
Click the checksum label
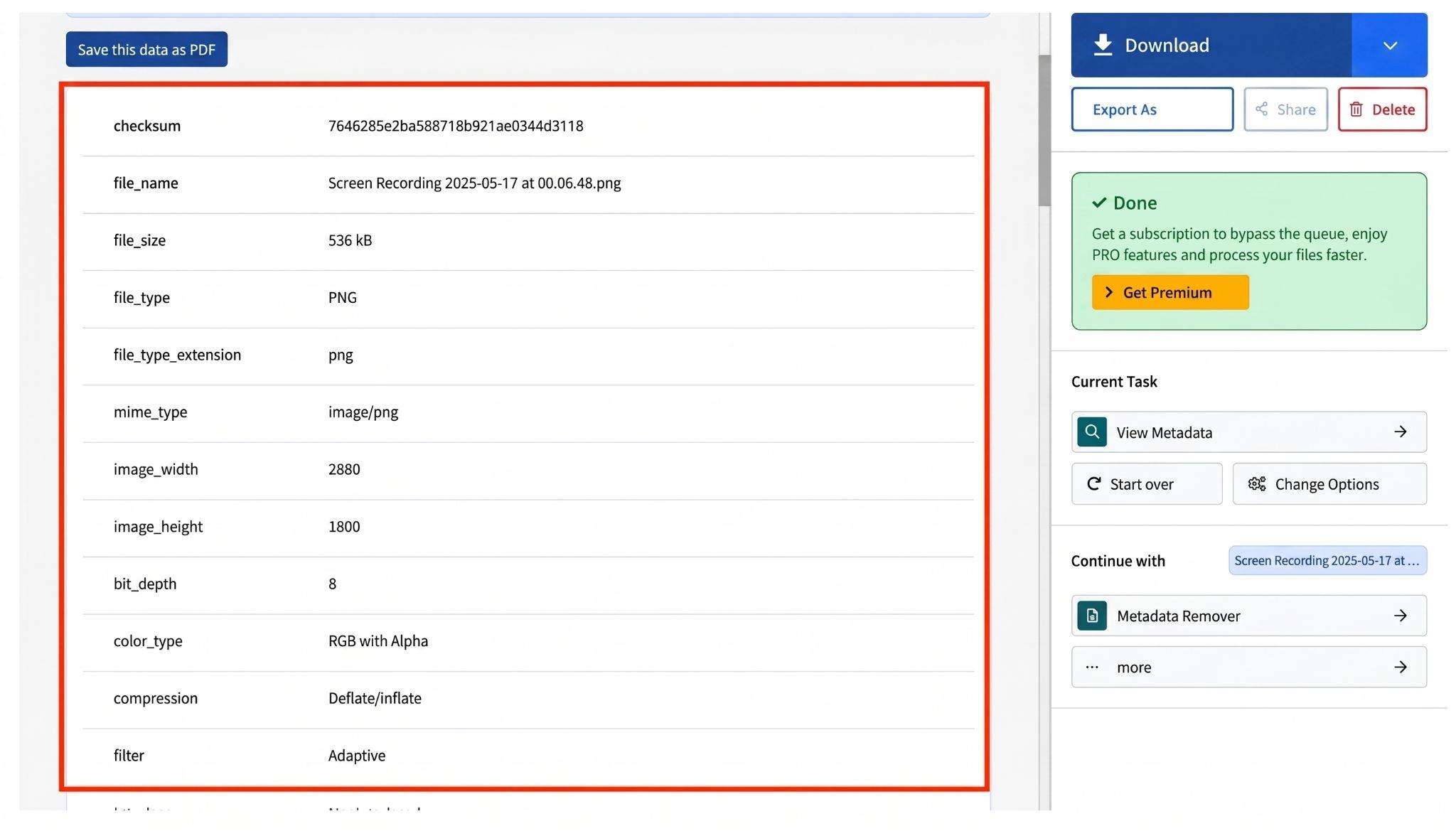coord(147,126)
